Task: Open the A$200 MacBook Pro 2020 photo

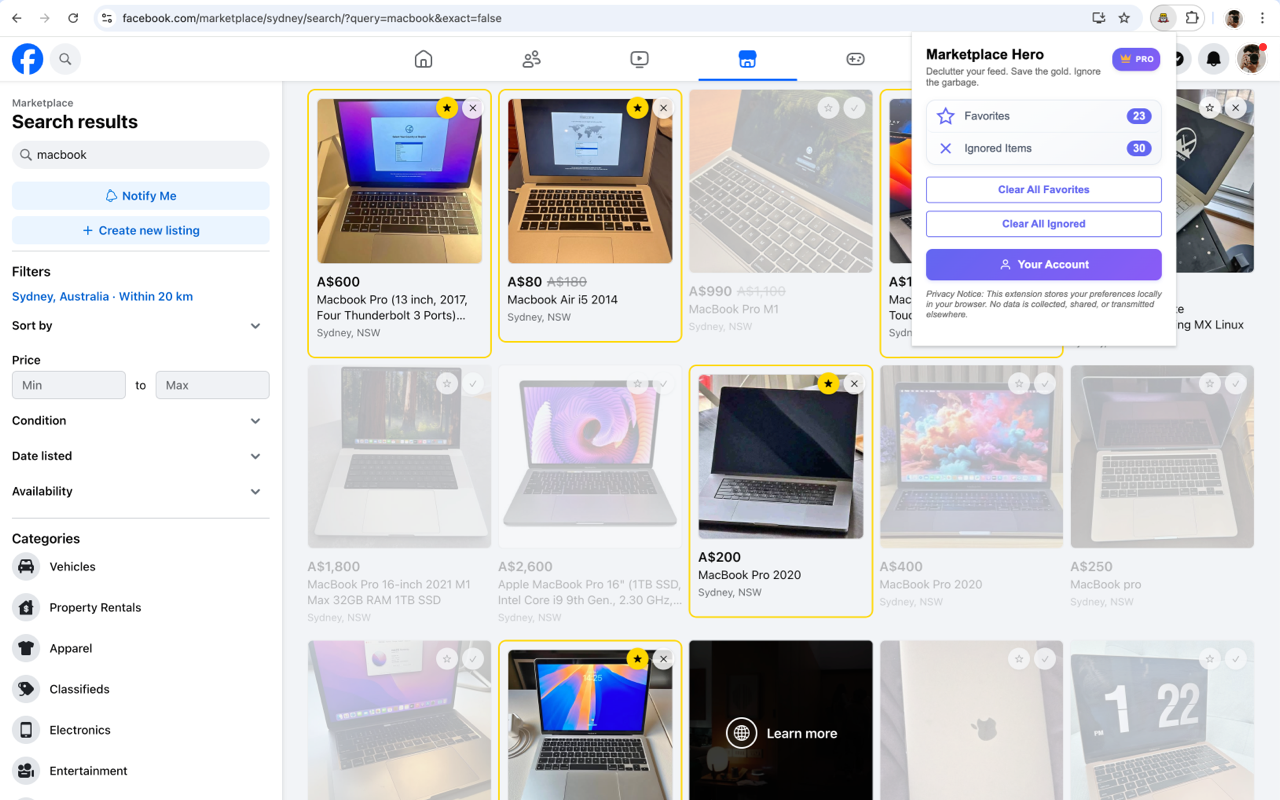Action: [781, 457]
